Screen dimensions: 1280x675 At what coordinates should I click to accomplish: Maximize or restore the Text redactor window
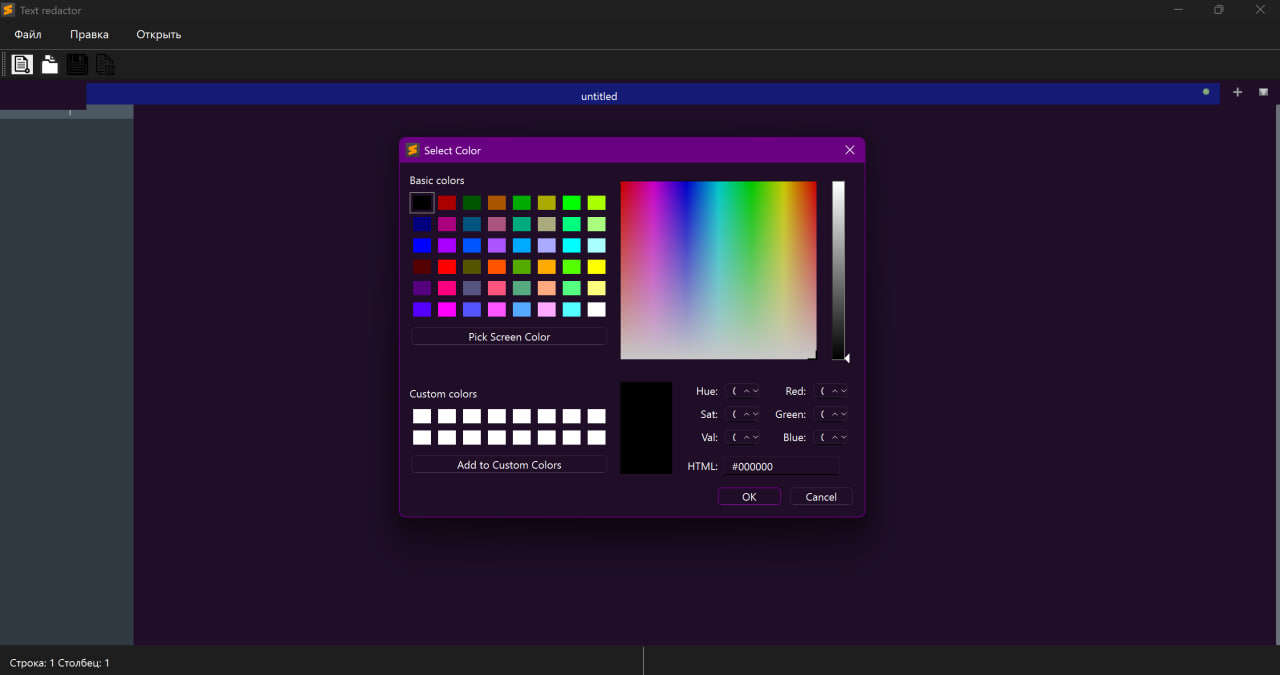pyautogui.click(x=1218, y=10)
